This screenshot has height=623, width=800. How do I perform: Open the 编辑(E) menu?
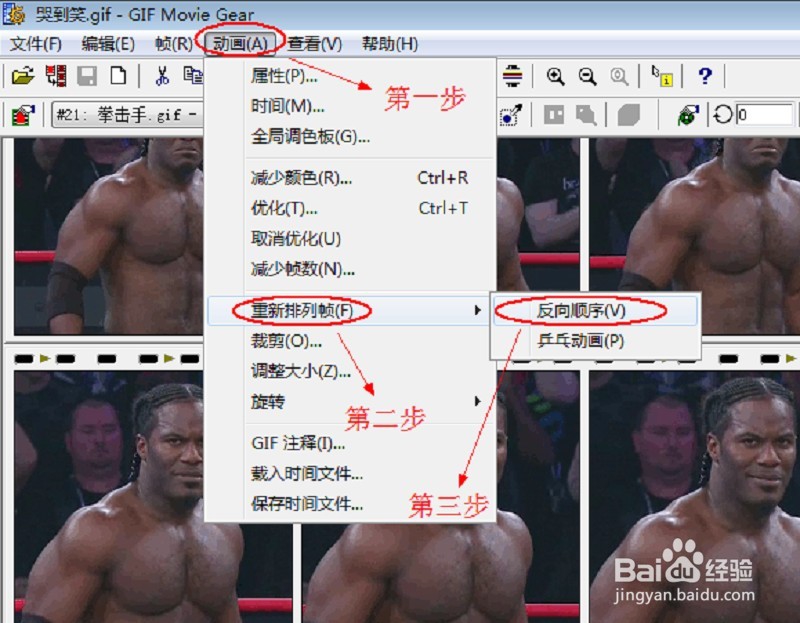pos(108,44)
